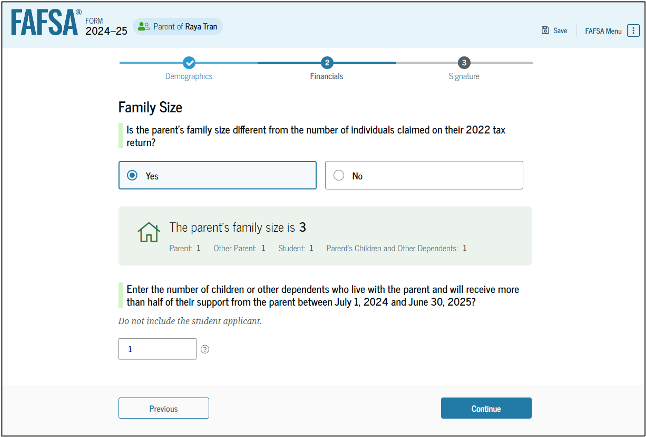The width and height of the screenshot is (646, 437).
Task: Click the Previous button
Action: pyautogui.click(x=164, y=408)
